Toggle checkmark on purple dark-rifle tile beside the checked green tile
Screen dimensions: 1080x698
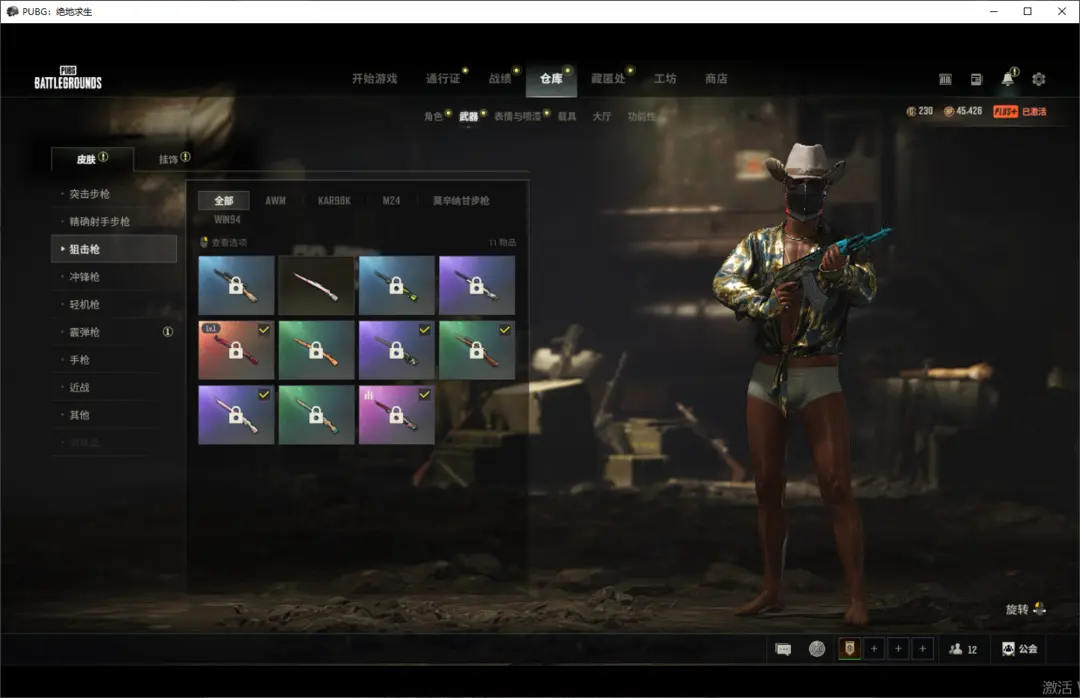point(424,330)
